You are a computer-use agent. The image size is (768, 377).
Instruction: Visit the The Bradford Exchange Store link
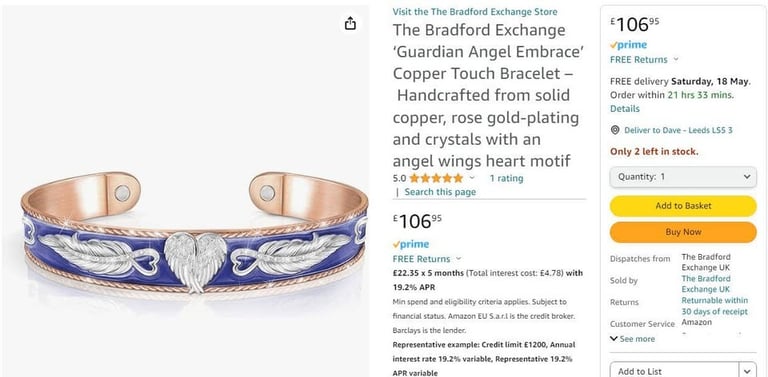coord(475,12)
